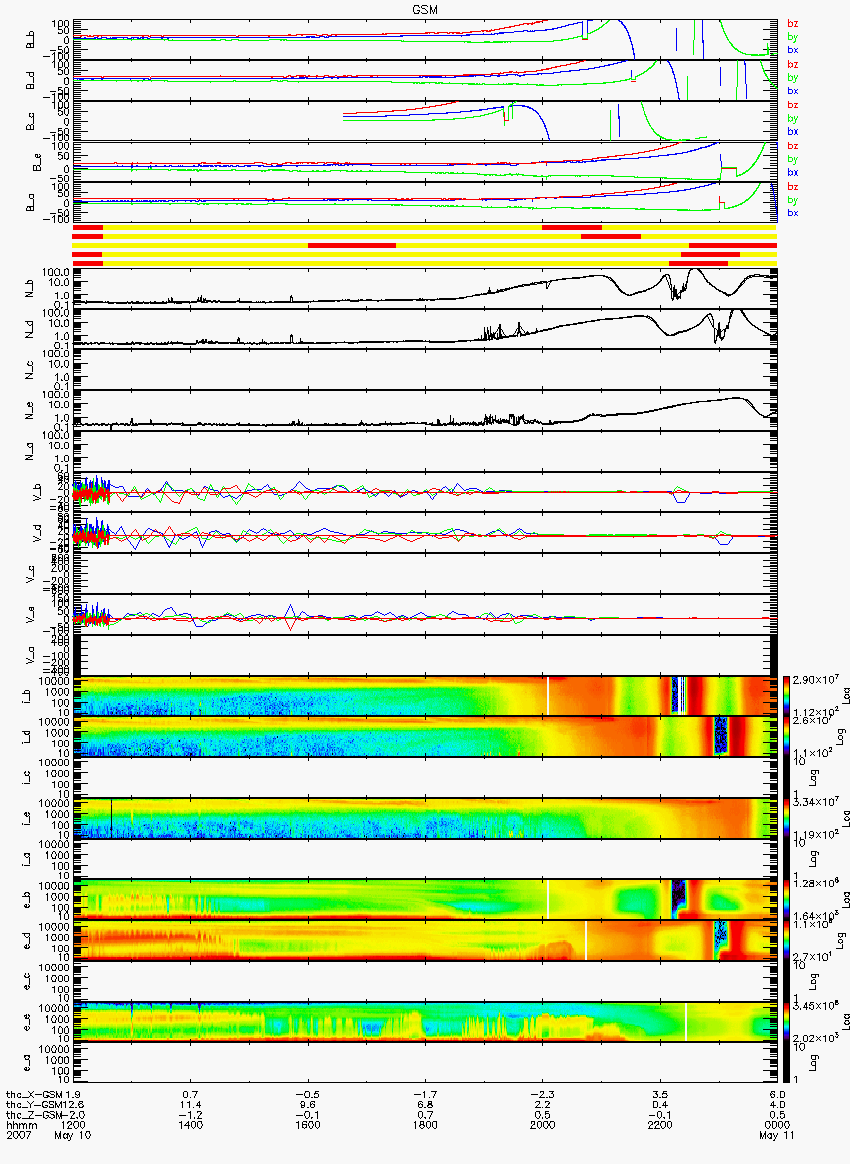The width and height of the screenshot is (850, 1164).
Task: Click the 9.6 Y-GSM position value
Action: (308, 1105)
